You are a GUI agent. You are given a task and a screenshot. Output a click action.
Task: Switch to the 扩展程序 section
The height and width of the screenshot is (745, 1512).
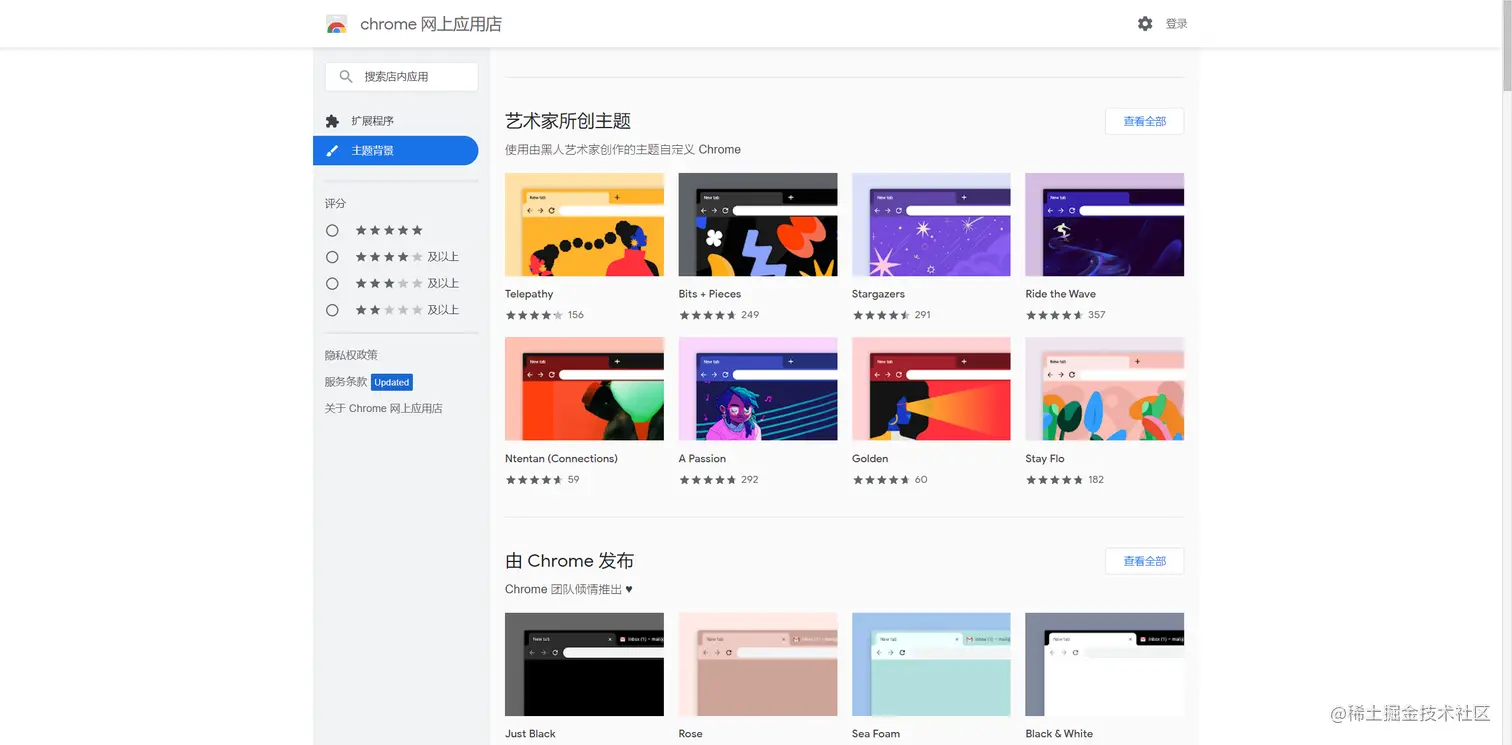(372, 120)
